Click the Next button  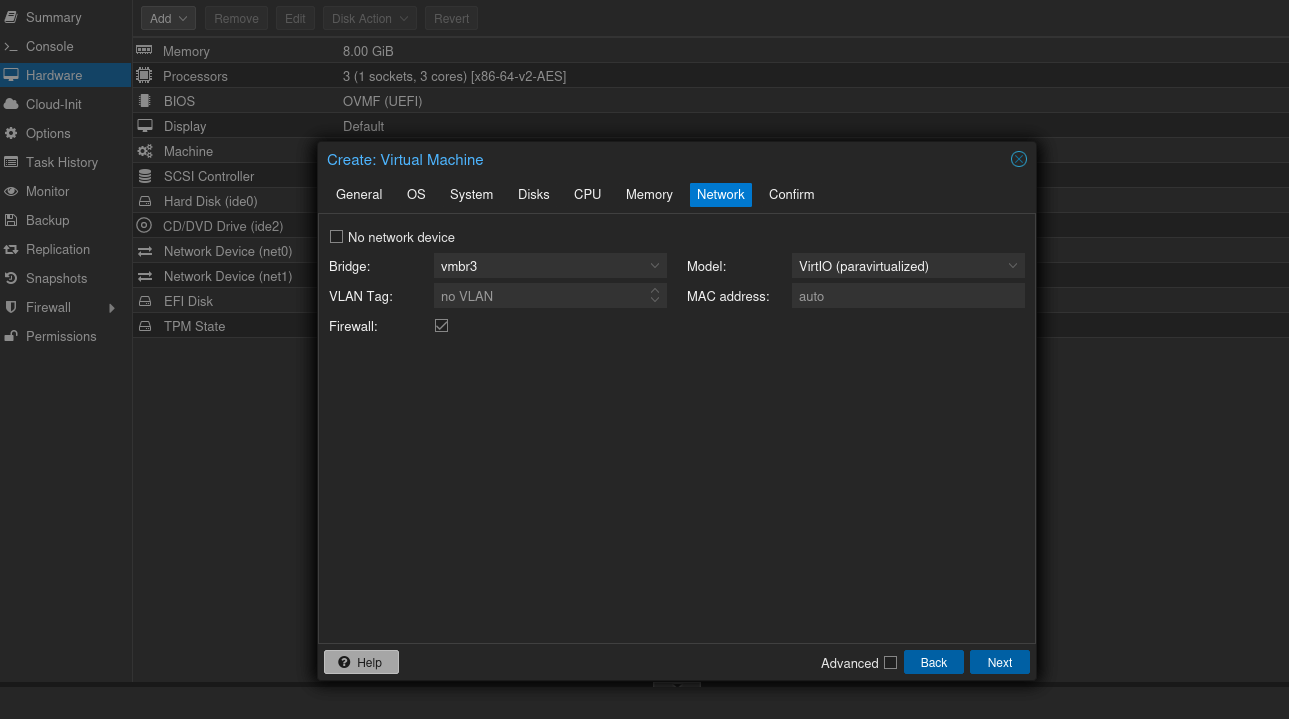point(1000,662)
